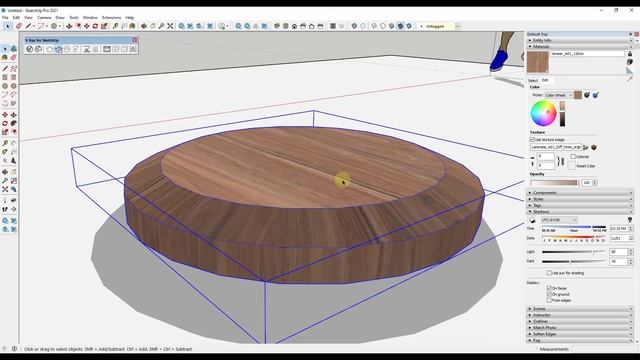
Task: Click the Zoom Extents icon
Action: (170, 26)
